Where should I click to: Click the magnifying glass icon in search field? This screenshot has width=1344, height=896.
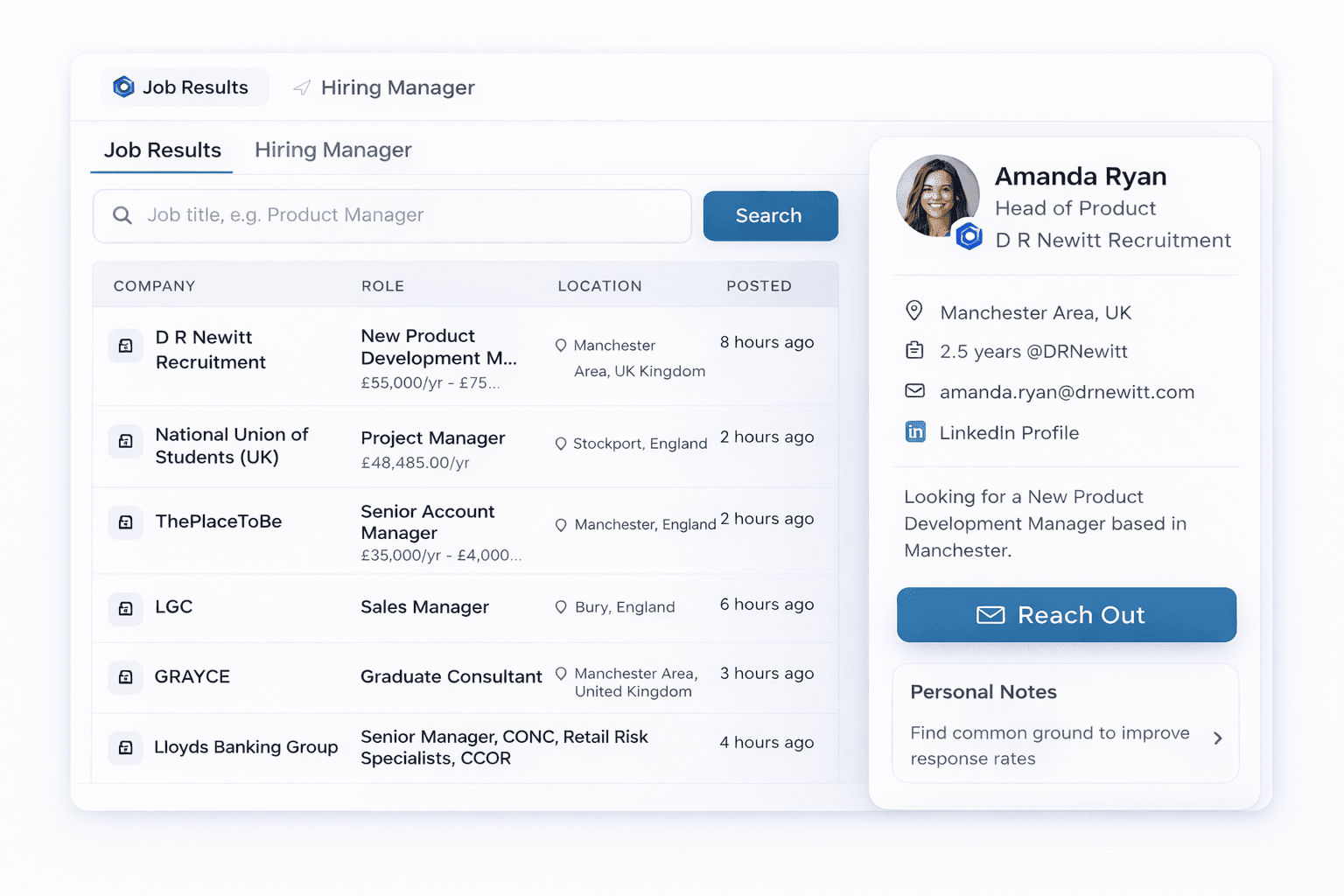tap(122, 215)
